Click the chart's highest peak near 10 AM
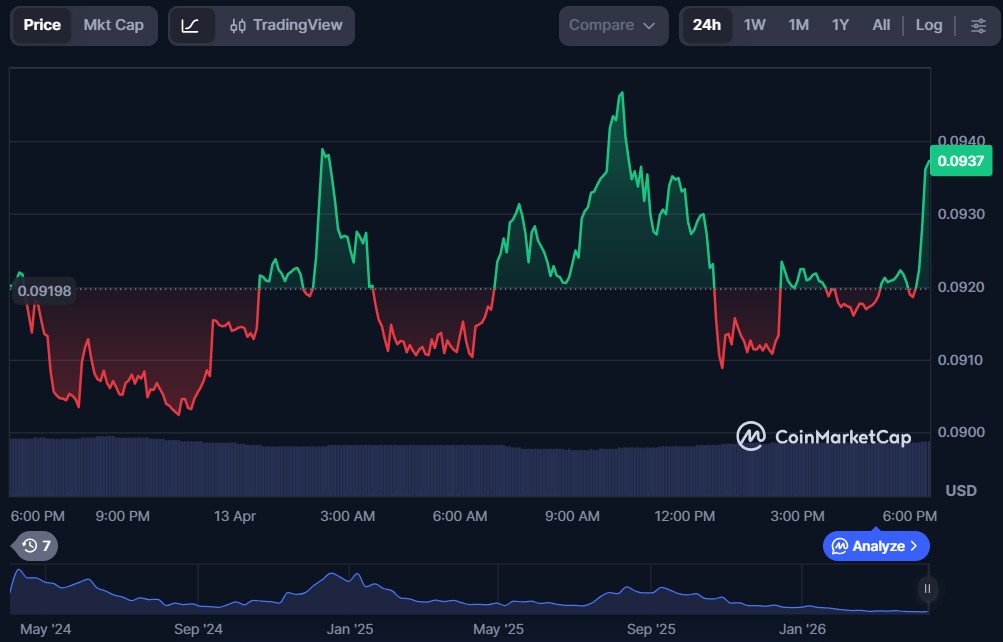This screenshot has height=642, width=1003. 621,93
